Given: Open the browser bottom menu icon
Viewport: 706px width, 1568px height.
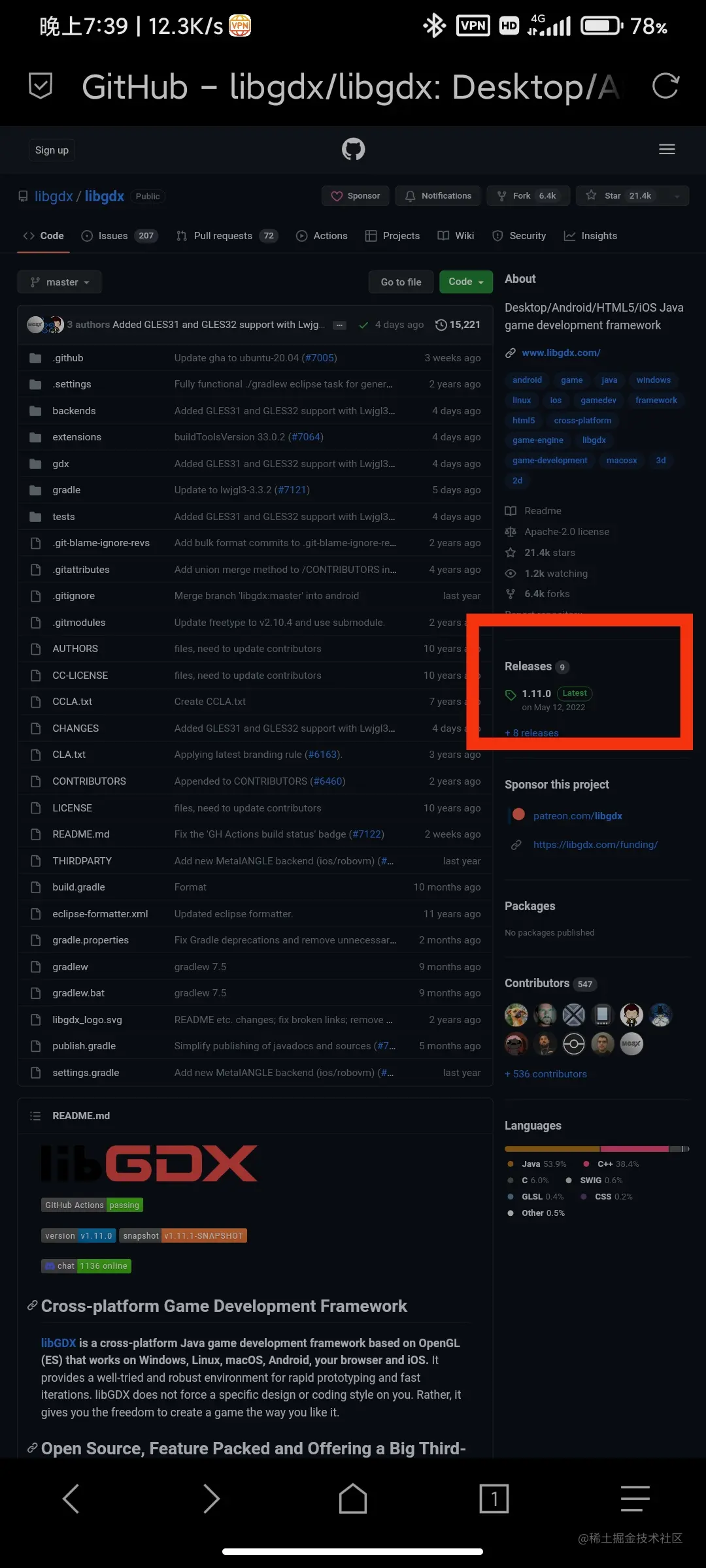Looking at the screenshot, I should (x=635, y=1498).
